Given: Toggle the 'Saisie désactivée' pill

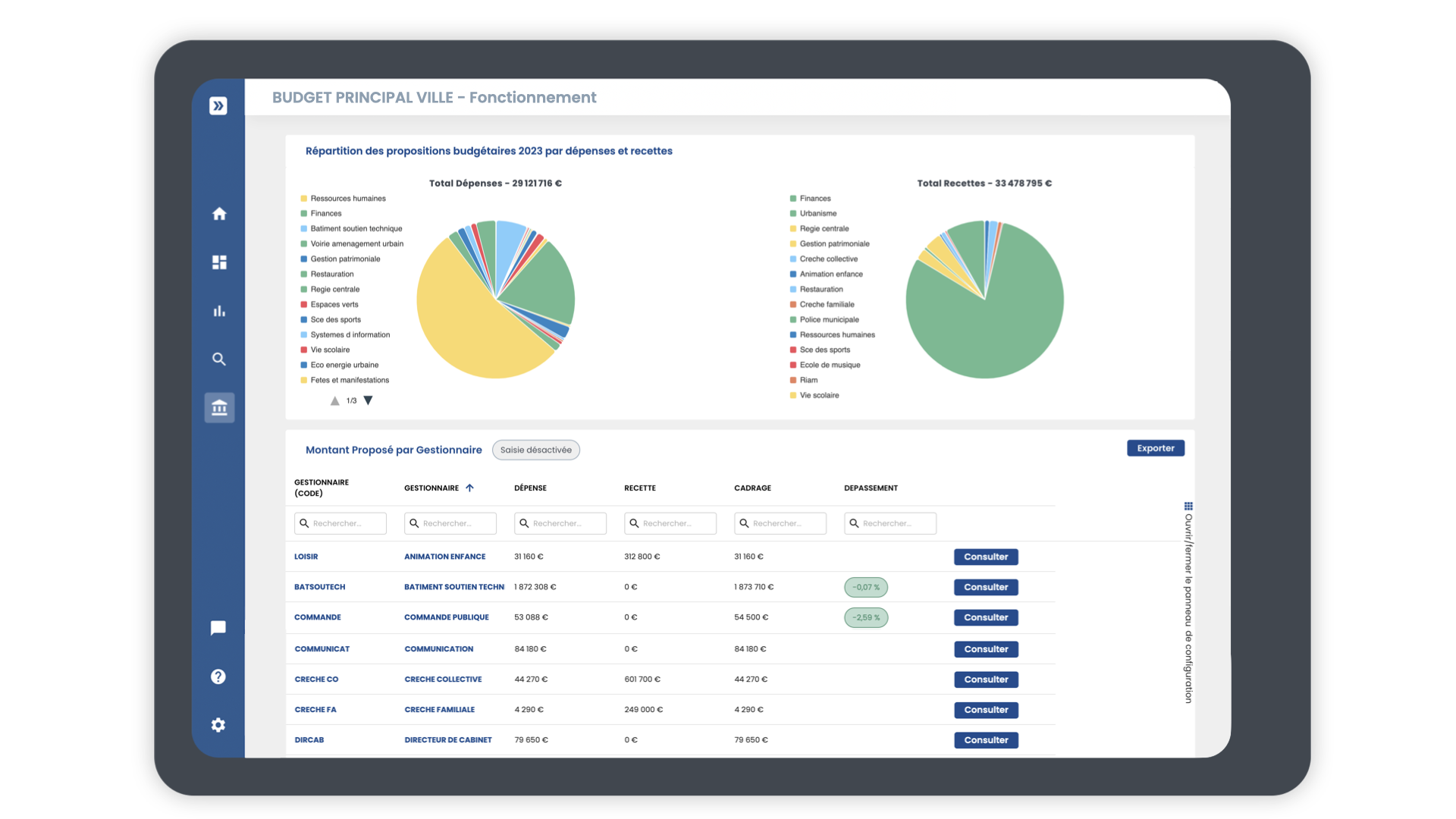Looking at the screenshot, I should (535, 450).
